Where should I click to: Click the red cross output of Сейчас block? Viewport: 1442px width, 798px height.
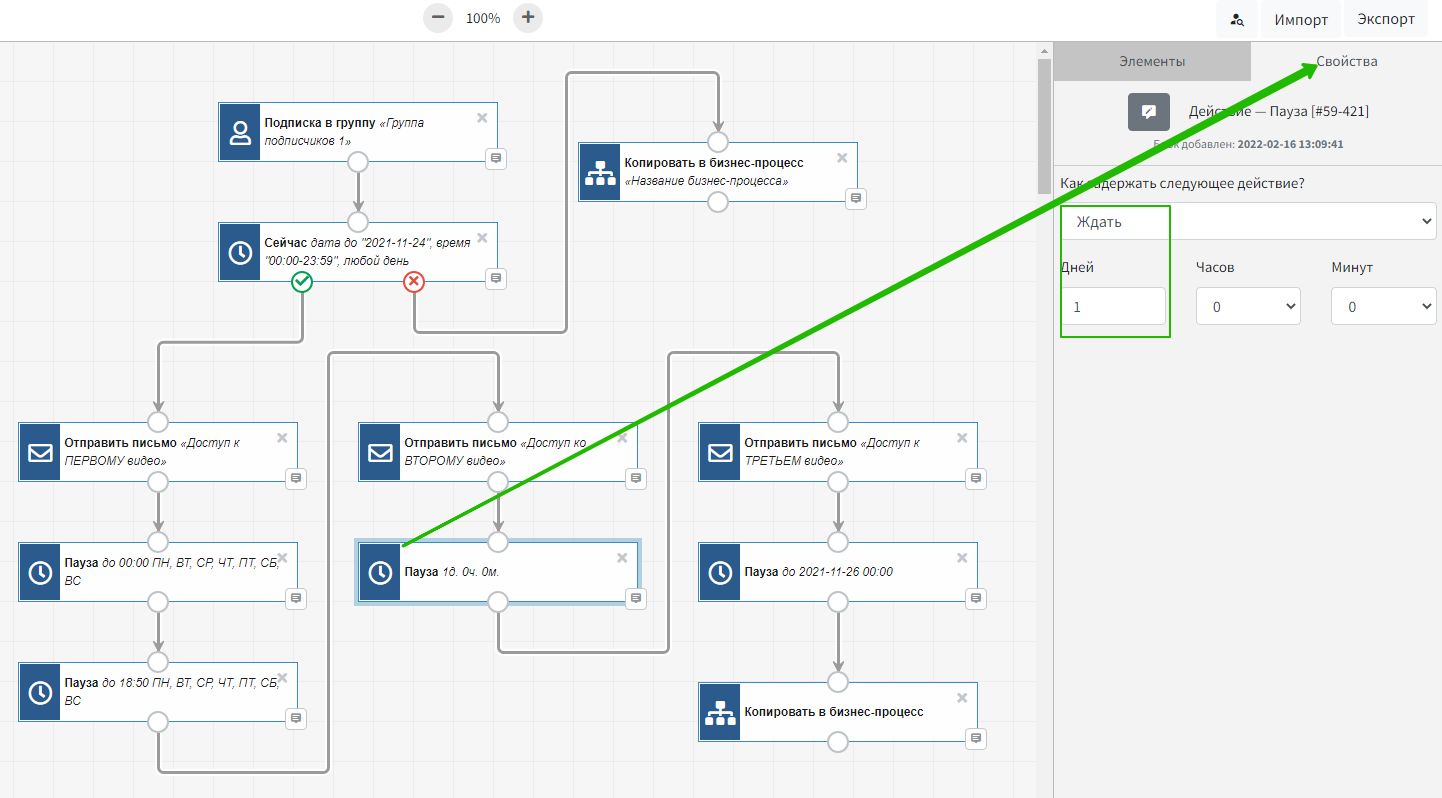tap(414, 282)
